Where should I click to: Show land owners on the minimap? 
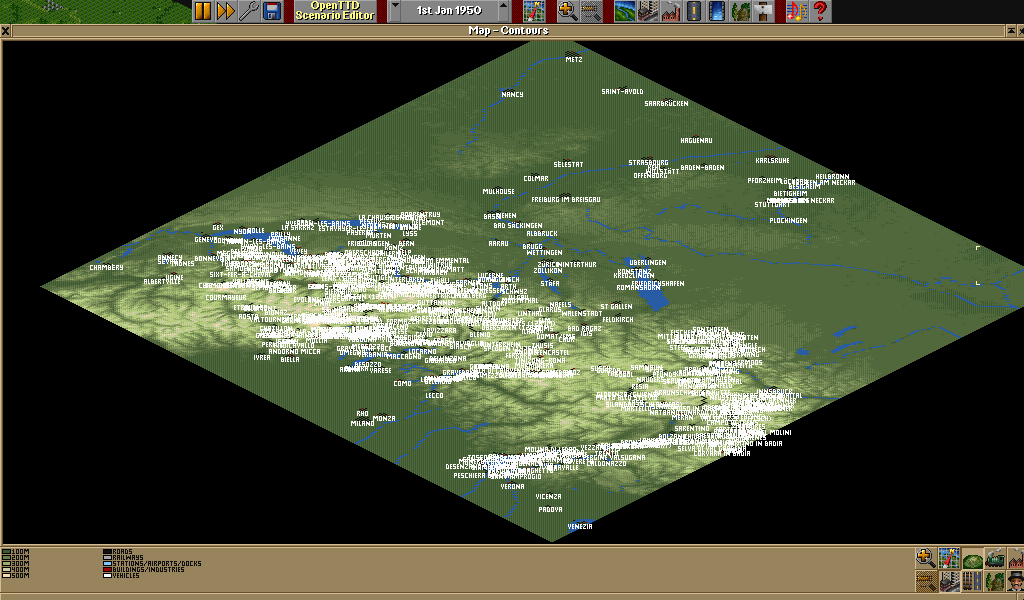1016,580
